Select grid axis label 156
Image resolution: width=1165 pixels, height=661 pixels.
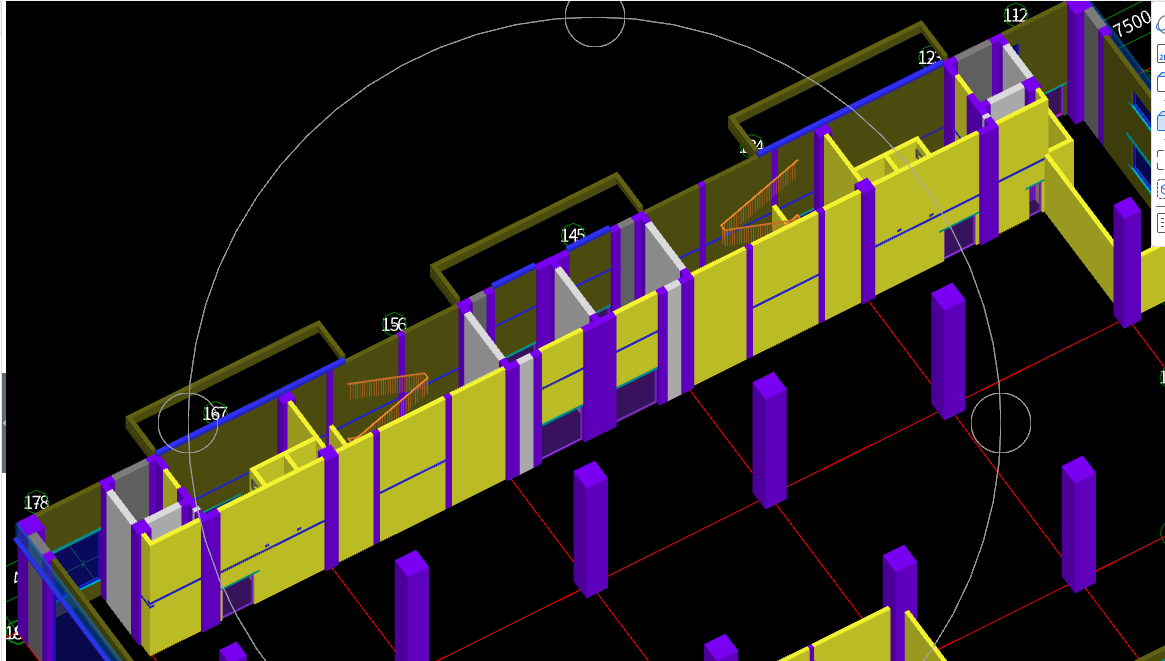click(394, 325)
